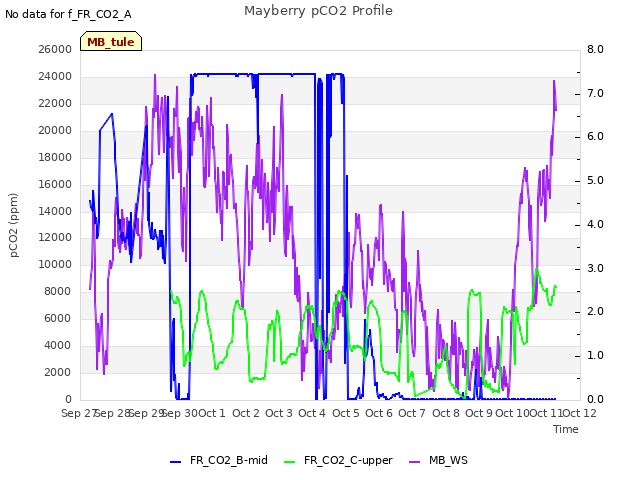
Task: Click the Oct 4 x-axis tick label
Action: 312,413
